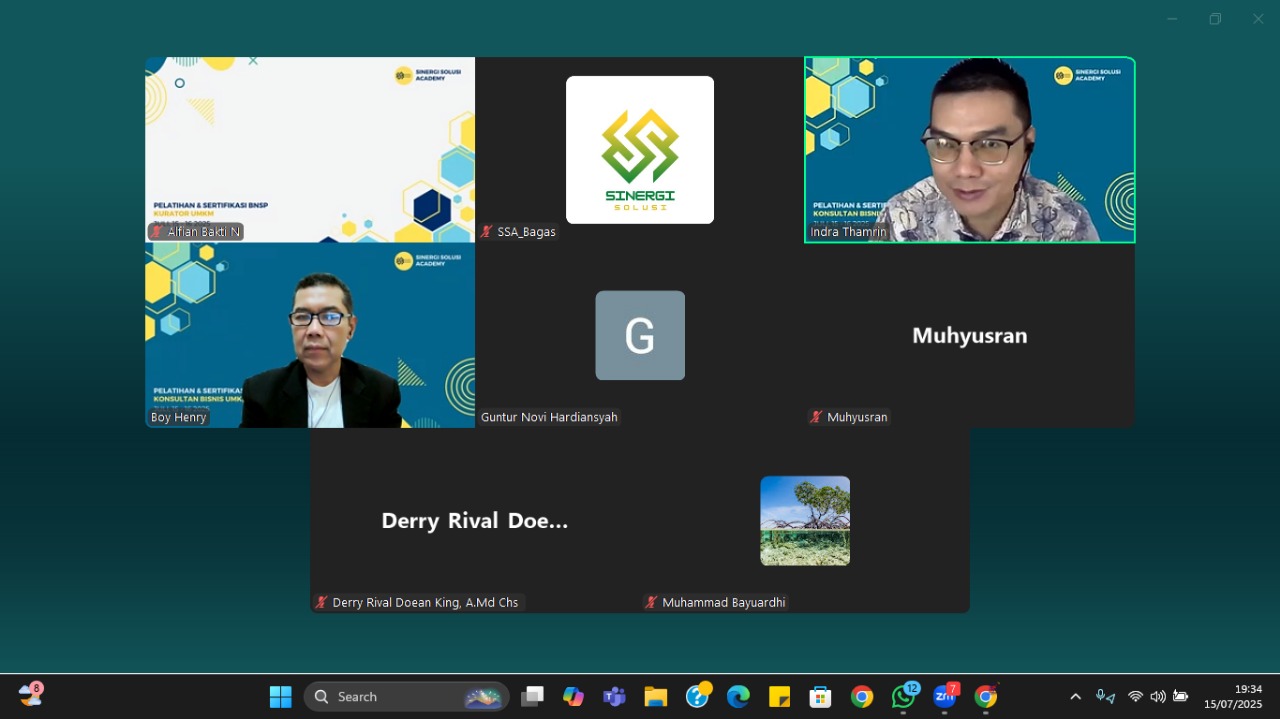The image size is (1280, 719).
Task: Expand the hidden system tray icons
Action: click(x=1076, y=697)
